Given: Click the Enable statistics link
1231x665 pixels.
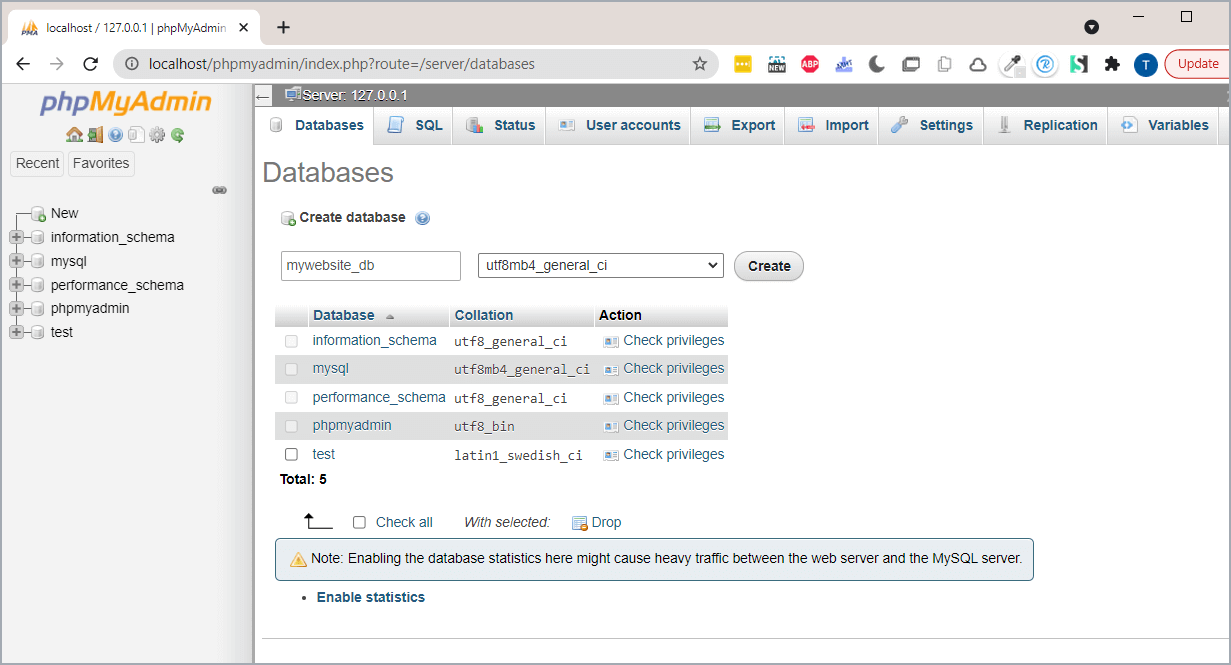Looking at the screenshot, I should coord(370,597).
